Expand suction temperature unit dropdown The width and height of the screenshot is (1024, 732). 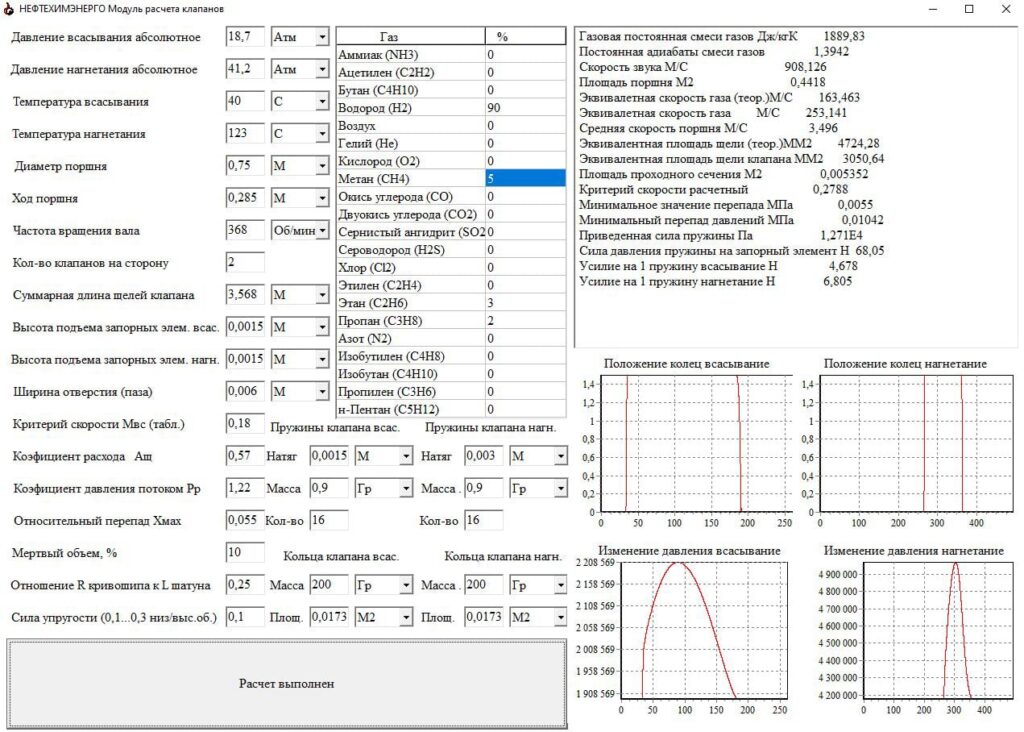pos(322,101)
